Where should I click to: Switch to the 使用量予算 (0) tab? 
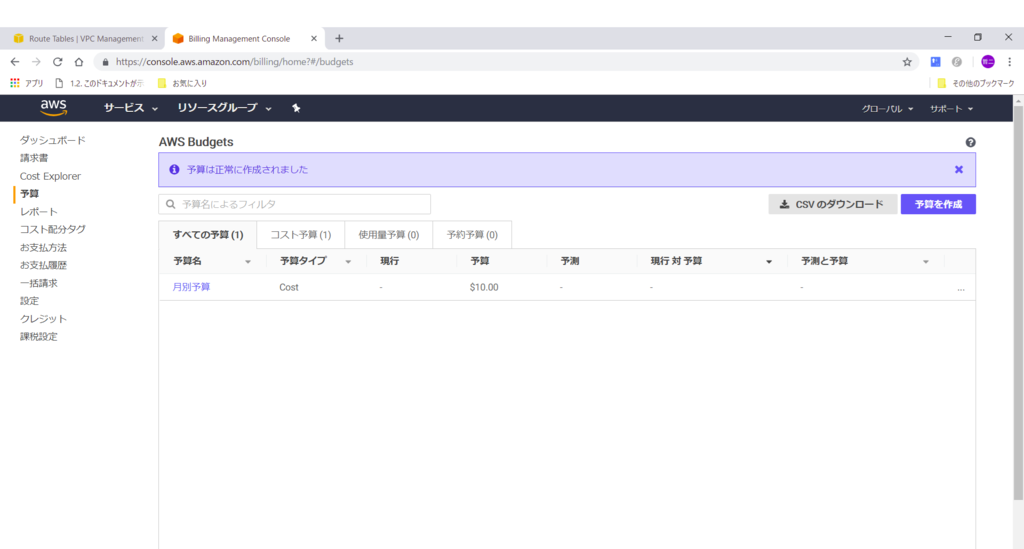[389, 235]
